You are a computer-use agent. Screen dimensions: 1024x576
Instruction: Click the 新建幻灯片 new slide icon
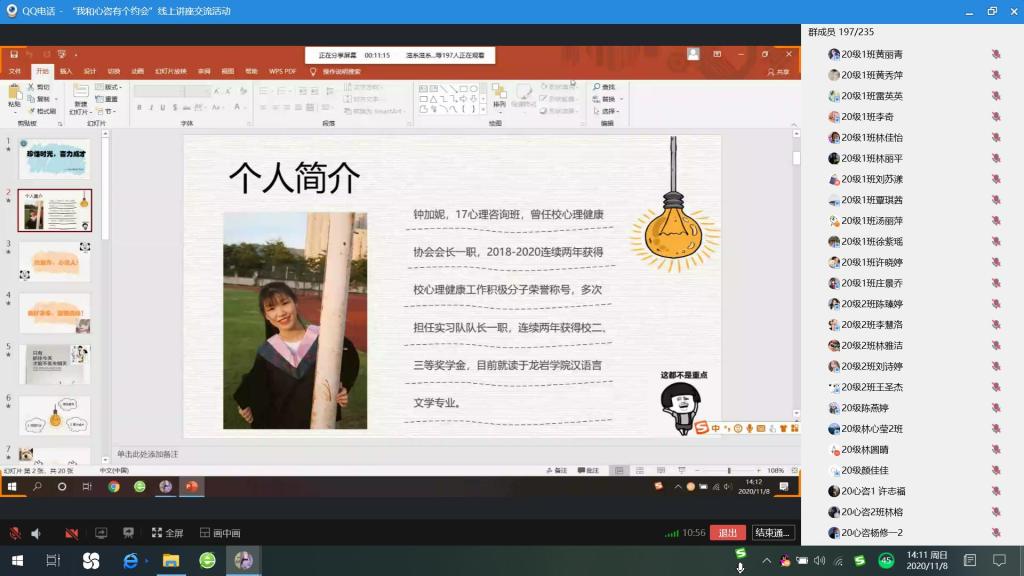[80, 97]
